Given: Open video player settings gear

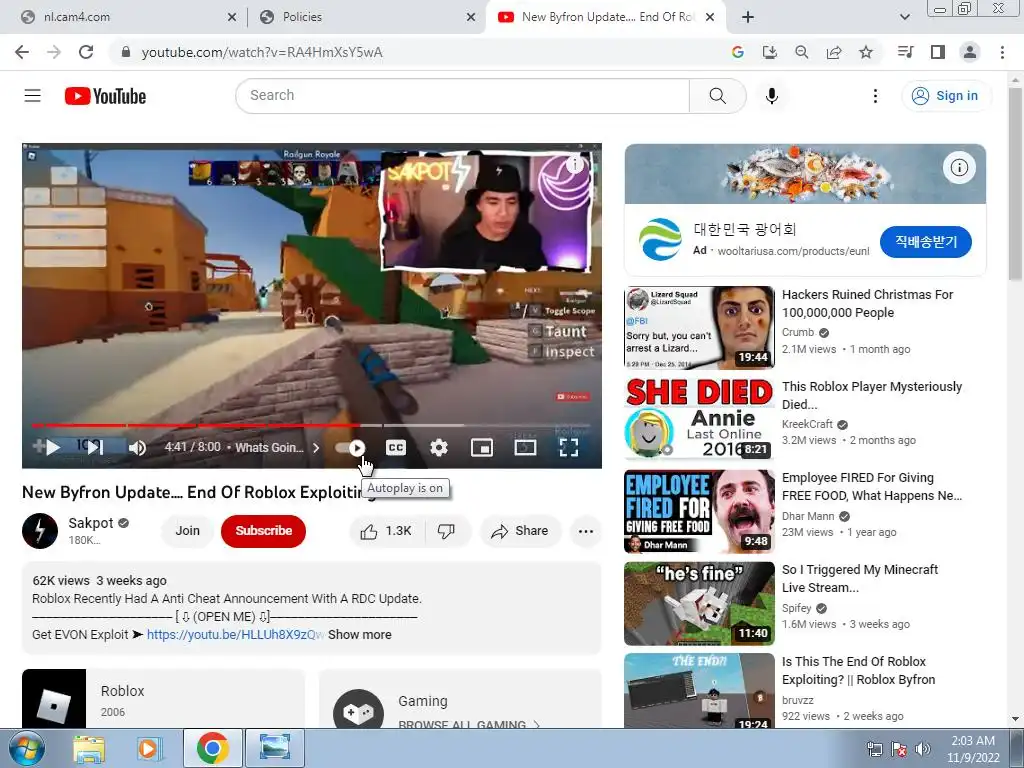Looking at the screenshot, I should [439, 447].
